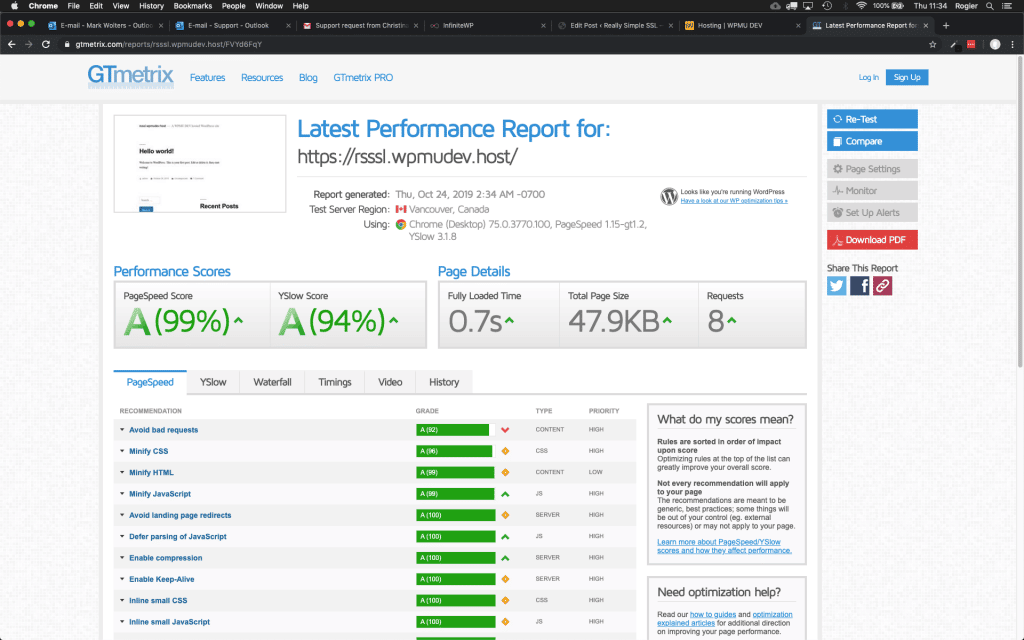Click green up arrow for Enable compression
Screen dimensions: 1024x640
[x=505, y=558]
